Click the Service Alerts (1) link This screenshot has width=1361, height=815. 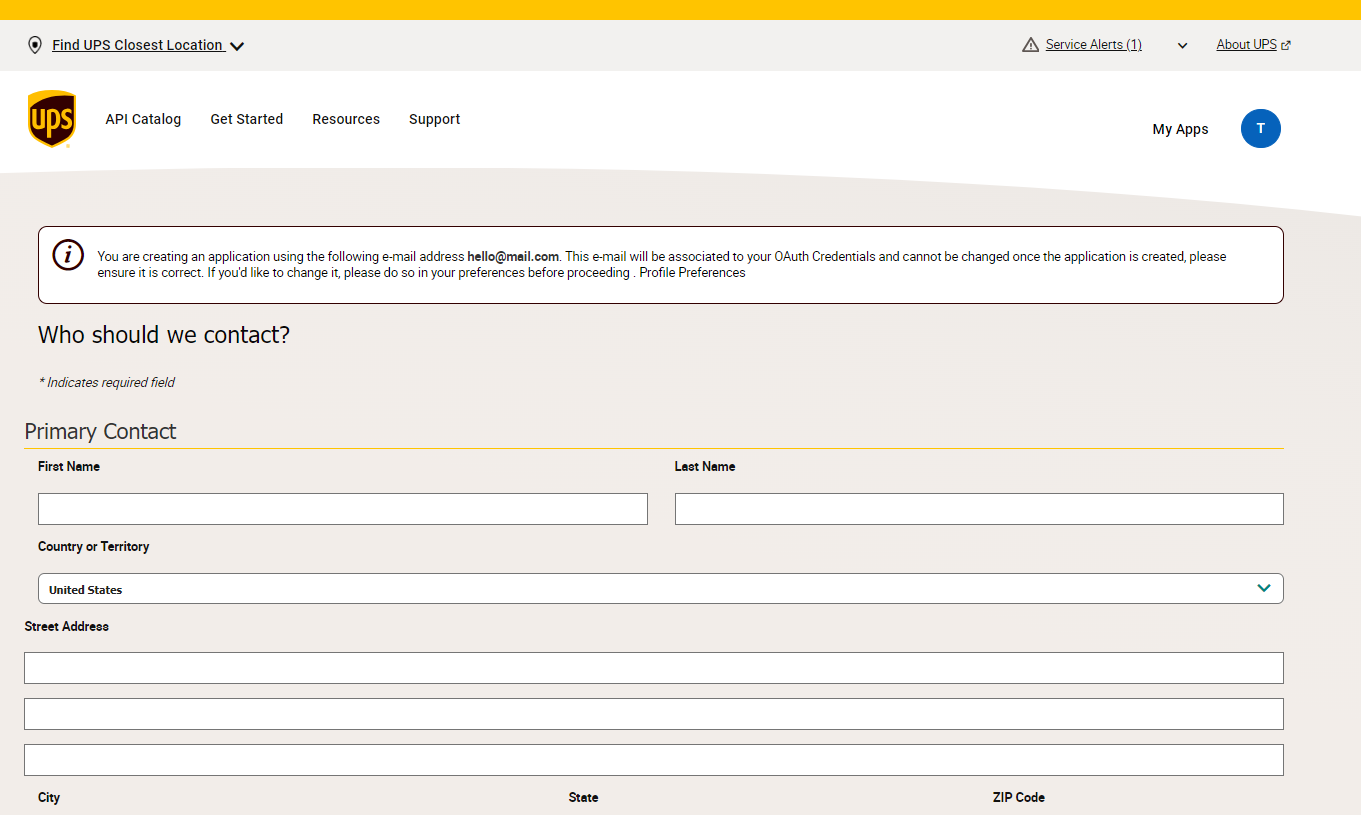1093,44
